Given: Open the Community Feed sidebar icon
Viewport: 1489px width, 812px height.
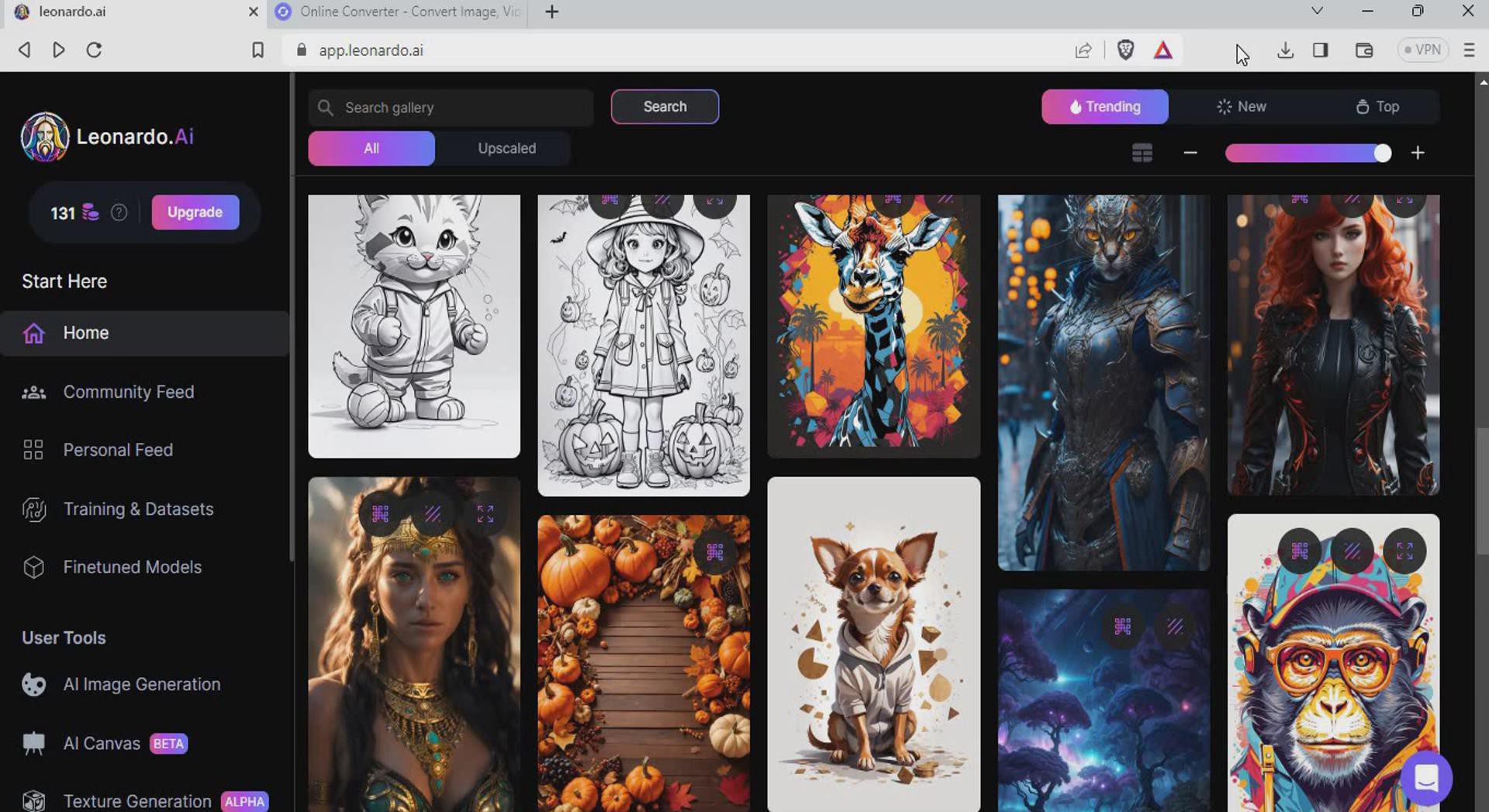Looking at the screenshot, I should pos(33,392).
